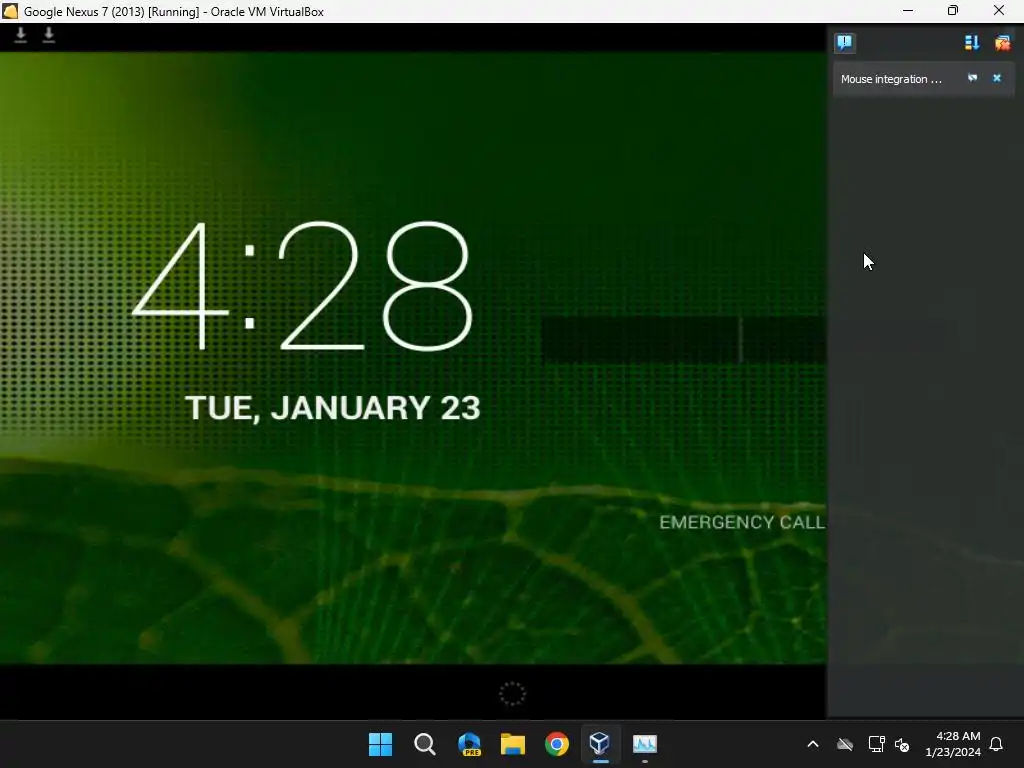1024x768 pixels.
Task: Minimize the VirtualBox window
Action: point(908,11)
